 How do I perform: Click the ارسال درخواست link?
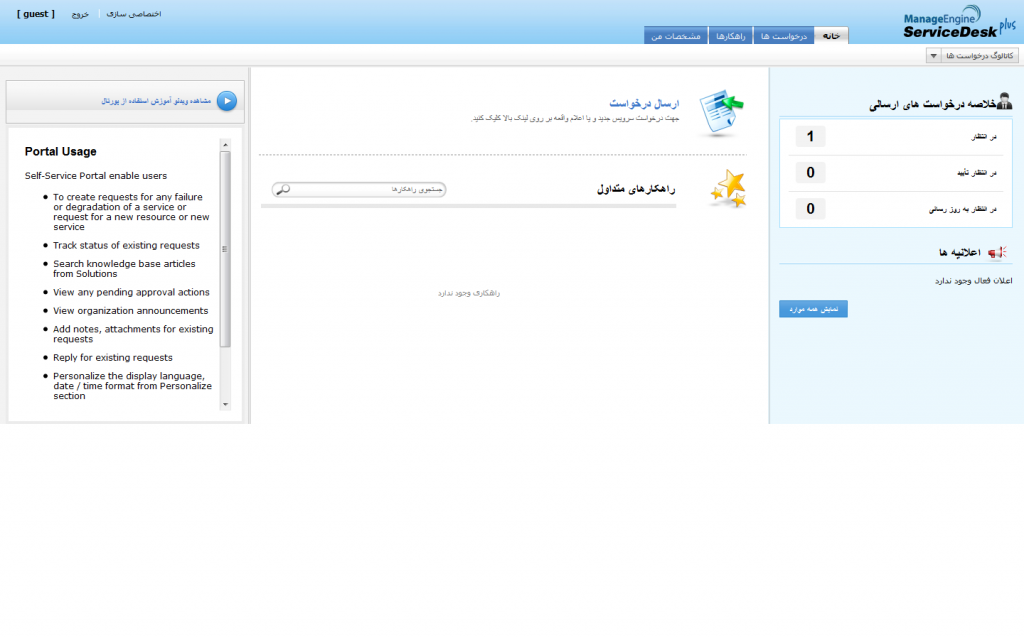pos(645,104)
